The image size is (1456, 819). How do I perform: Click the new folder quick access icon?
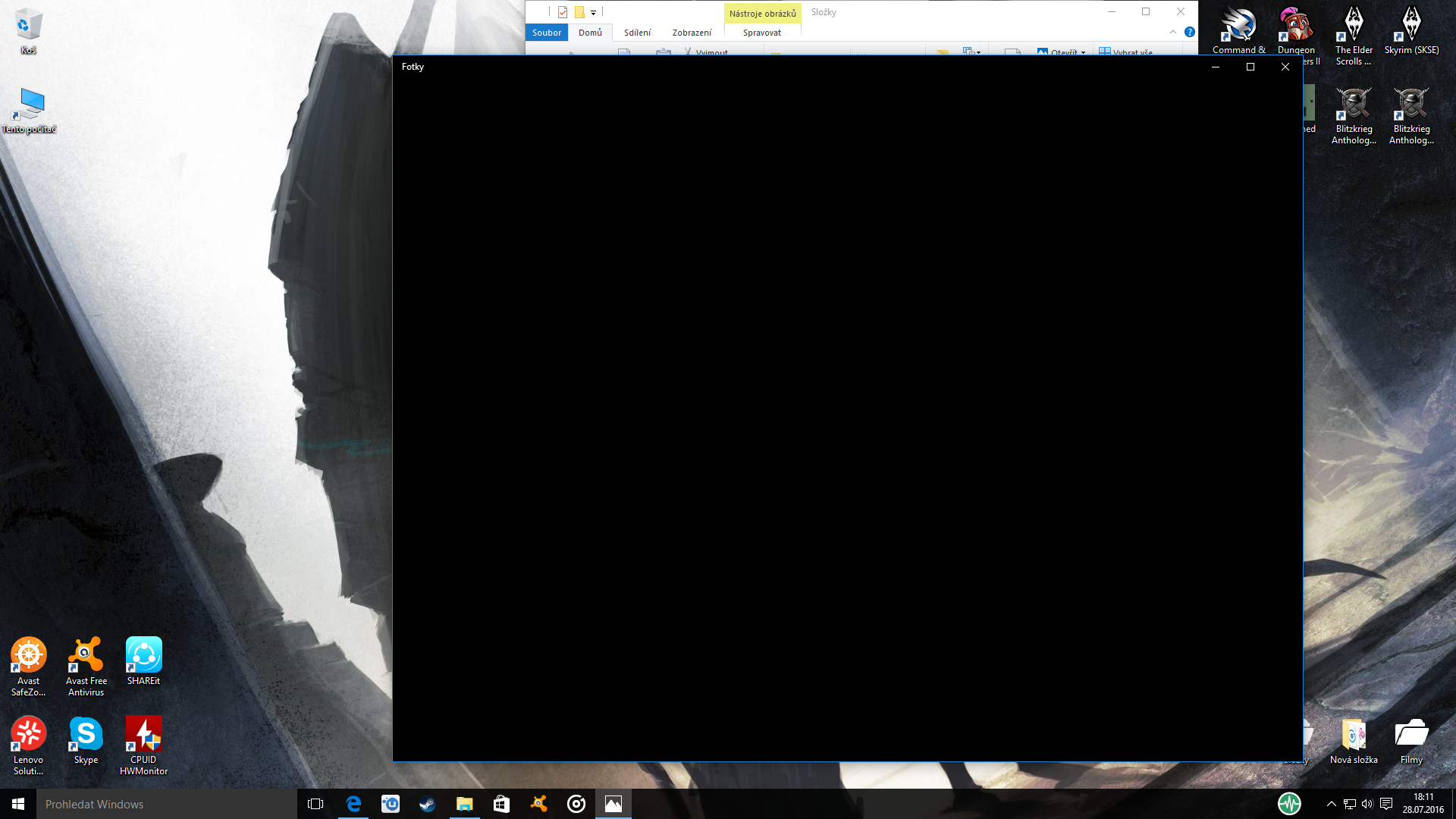coord(579,12)
